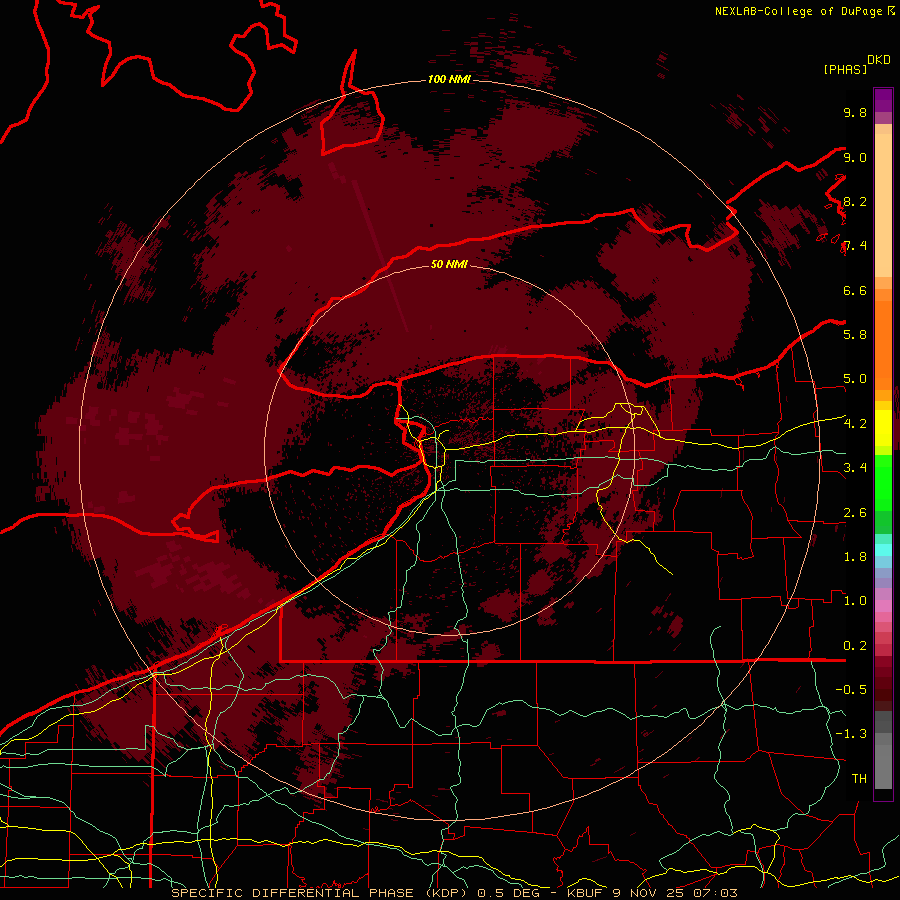Image resolution: width=900 pixels, height=900 pixels.
Task: Pick the purple top segment of color bar
Action: click(883, 100)
